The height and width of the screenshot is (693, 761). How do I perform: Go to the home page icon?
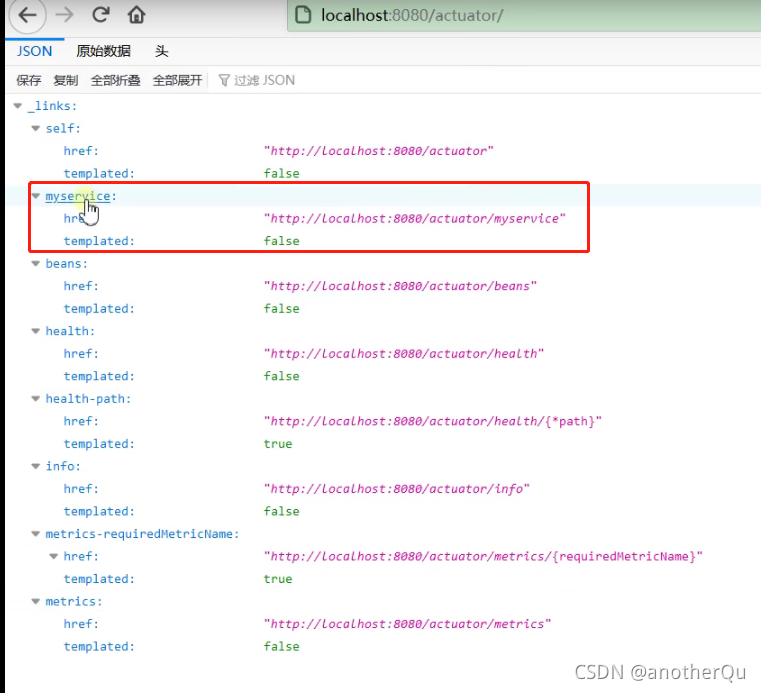click(136, 15)
